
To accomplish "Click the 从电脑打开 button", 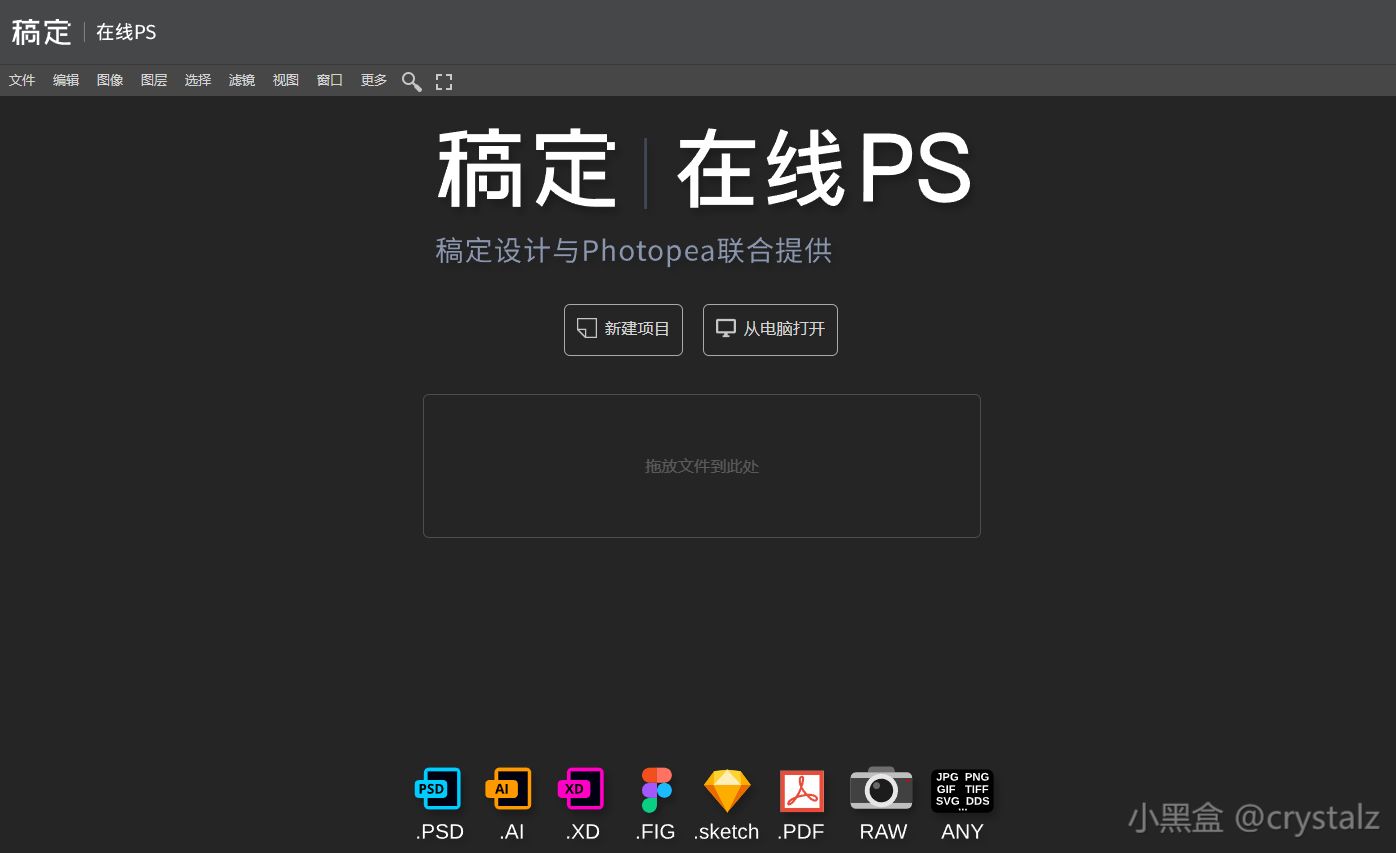I will (x=770, y=329).
